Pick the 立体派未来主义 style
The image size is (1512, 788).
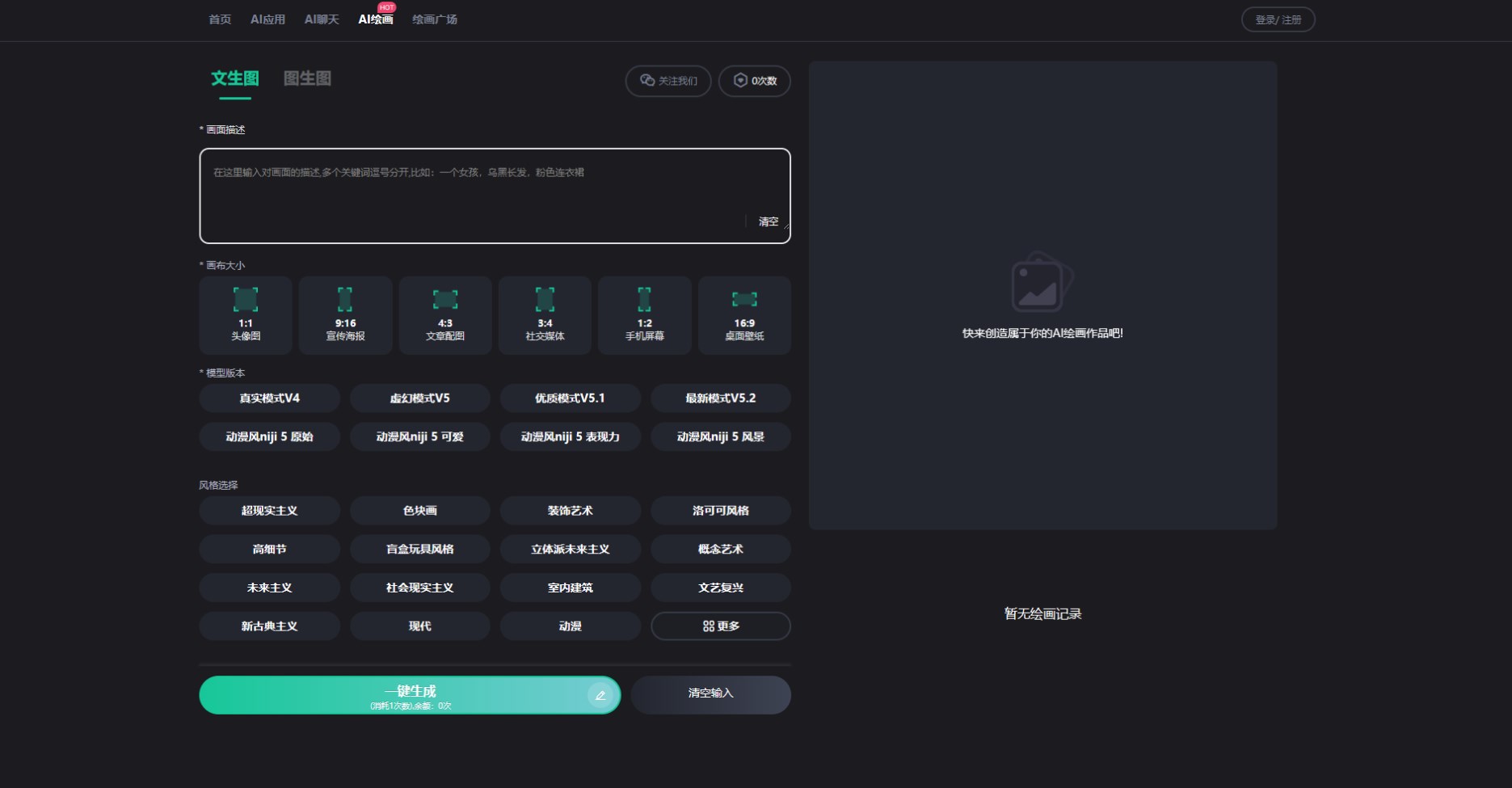point(570,549)
